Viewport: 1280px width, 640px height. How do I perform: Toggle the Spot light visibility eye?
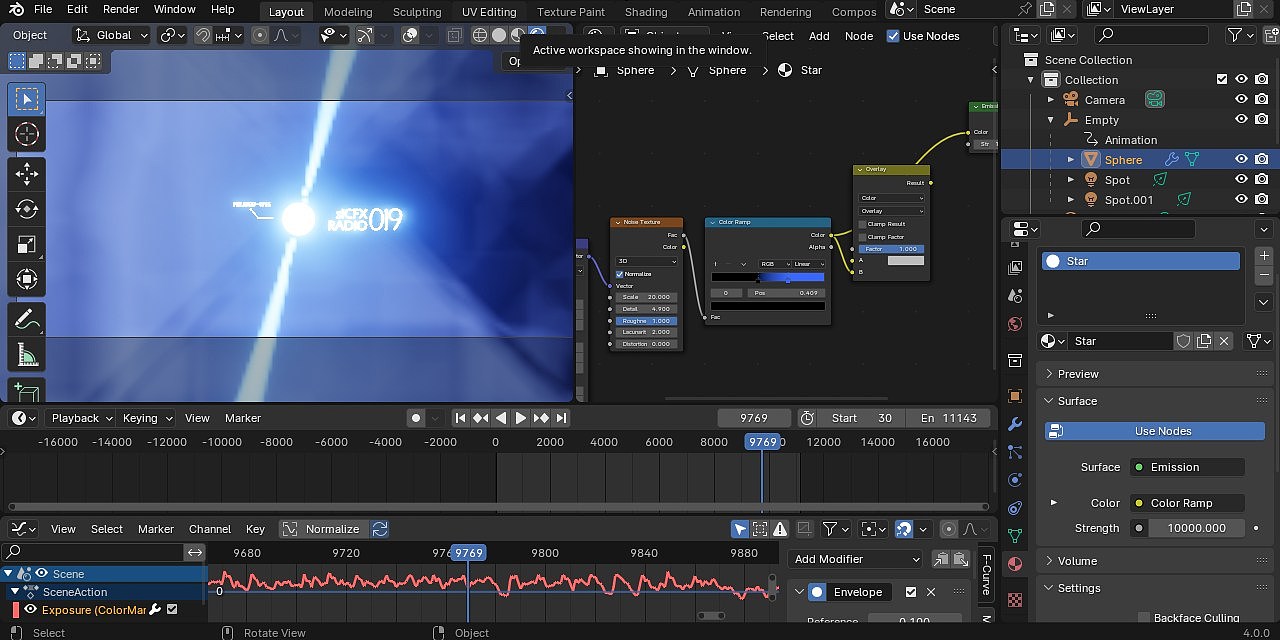(x=1241, y=180)
